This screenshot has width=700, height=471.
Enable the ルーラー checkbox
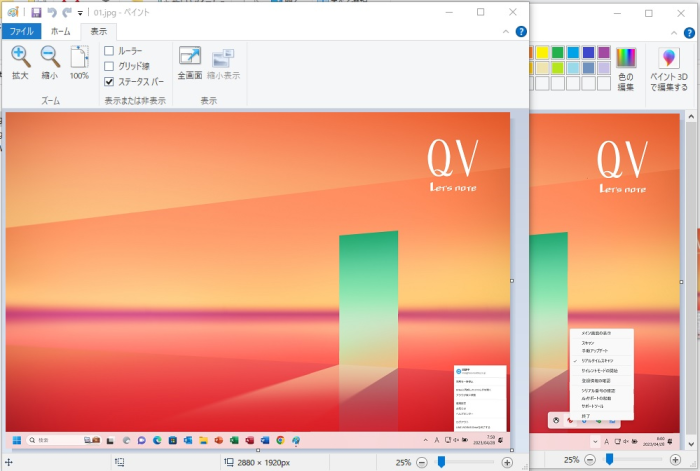(109, 51)
